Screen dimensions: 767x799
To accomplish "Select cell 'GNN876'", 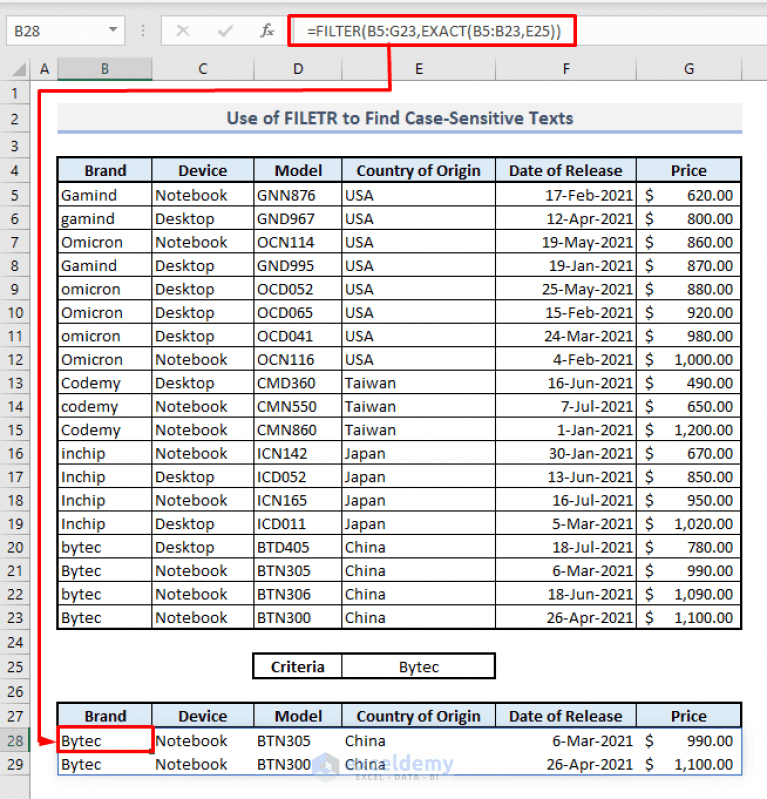I will (x=298, y=195).
